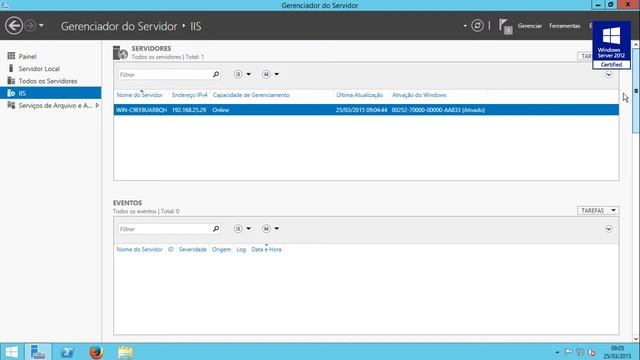Open dropdown arrow left of refresh icon
Screen dimensions: 640x360
pos(465,26)
